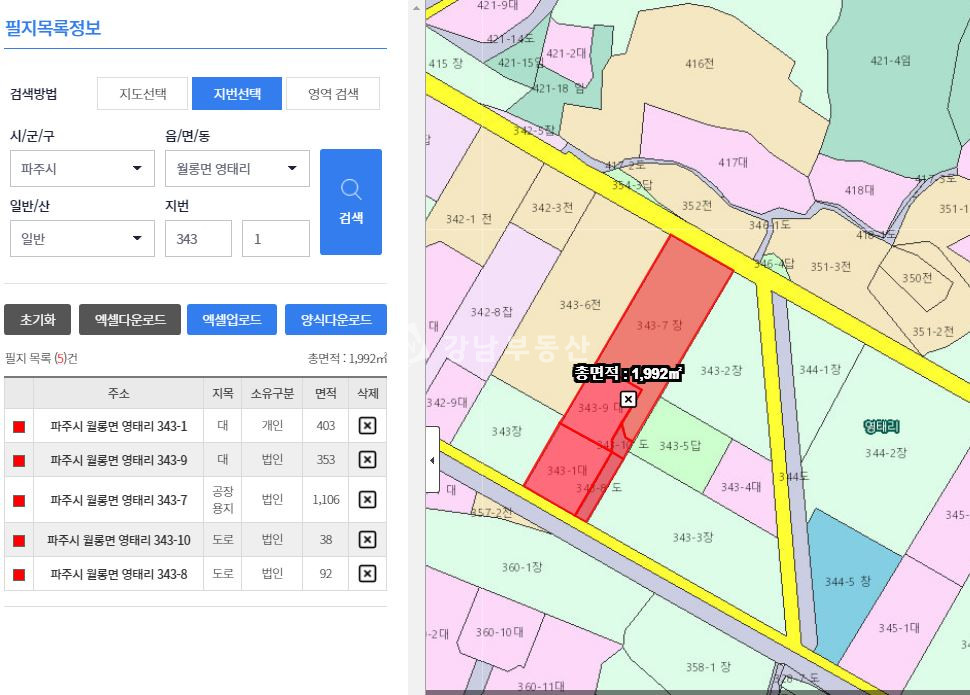Click parcel 342-3전 on the map
This screenshot has height=695, width=970.
[x=552, y=208]
